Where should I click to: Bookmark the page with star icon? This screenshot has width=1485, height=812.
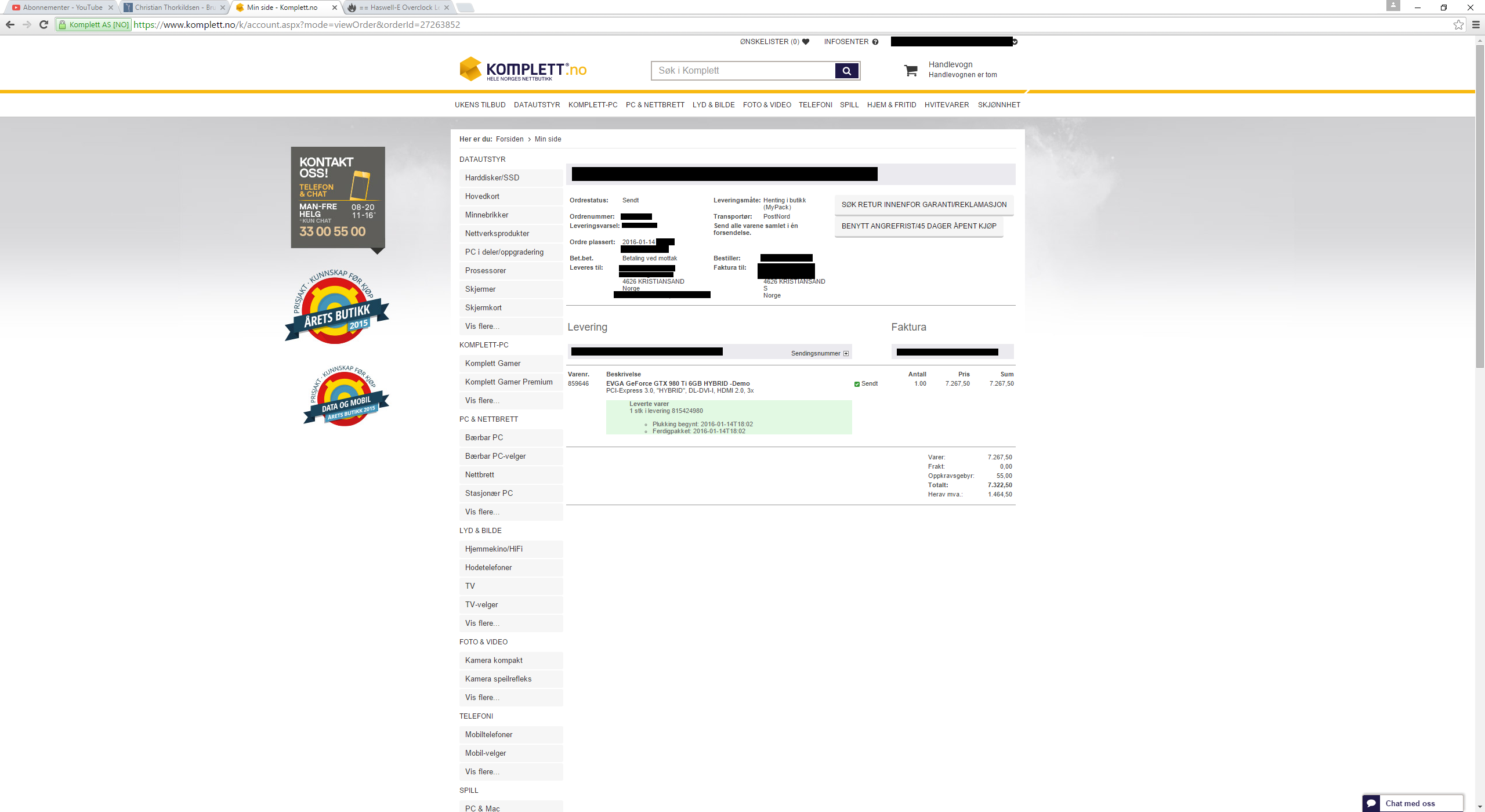(x=1458, y=24)
